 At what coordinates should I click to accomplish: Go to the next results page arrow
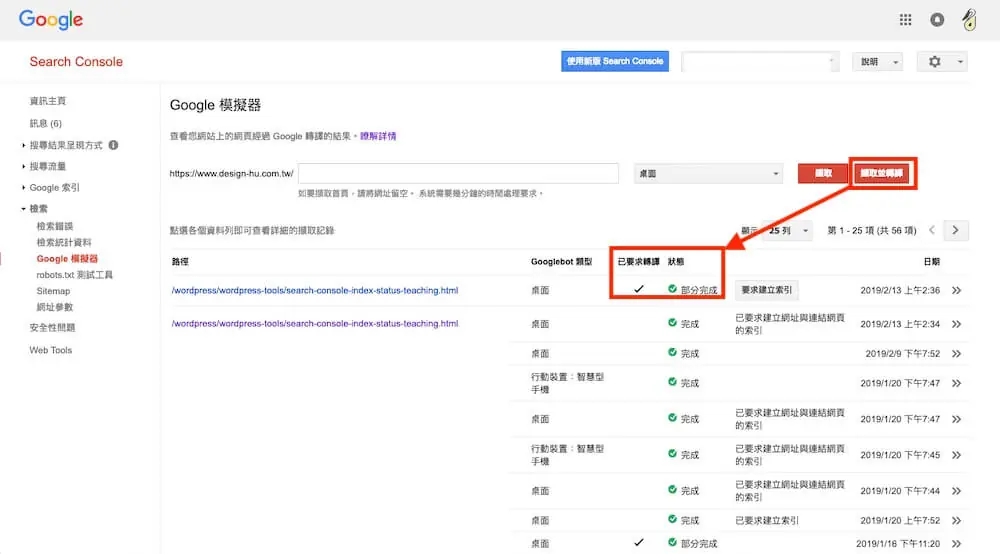click(x=955, y=230)
